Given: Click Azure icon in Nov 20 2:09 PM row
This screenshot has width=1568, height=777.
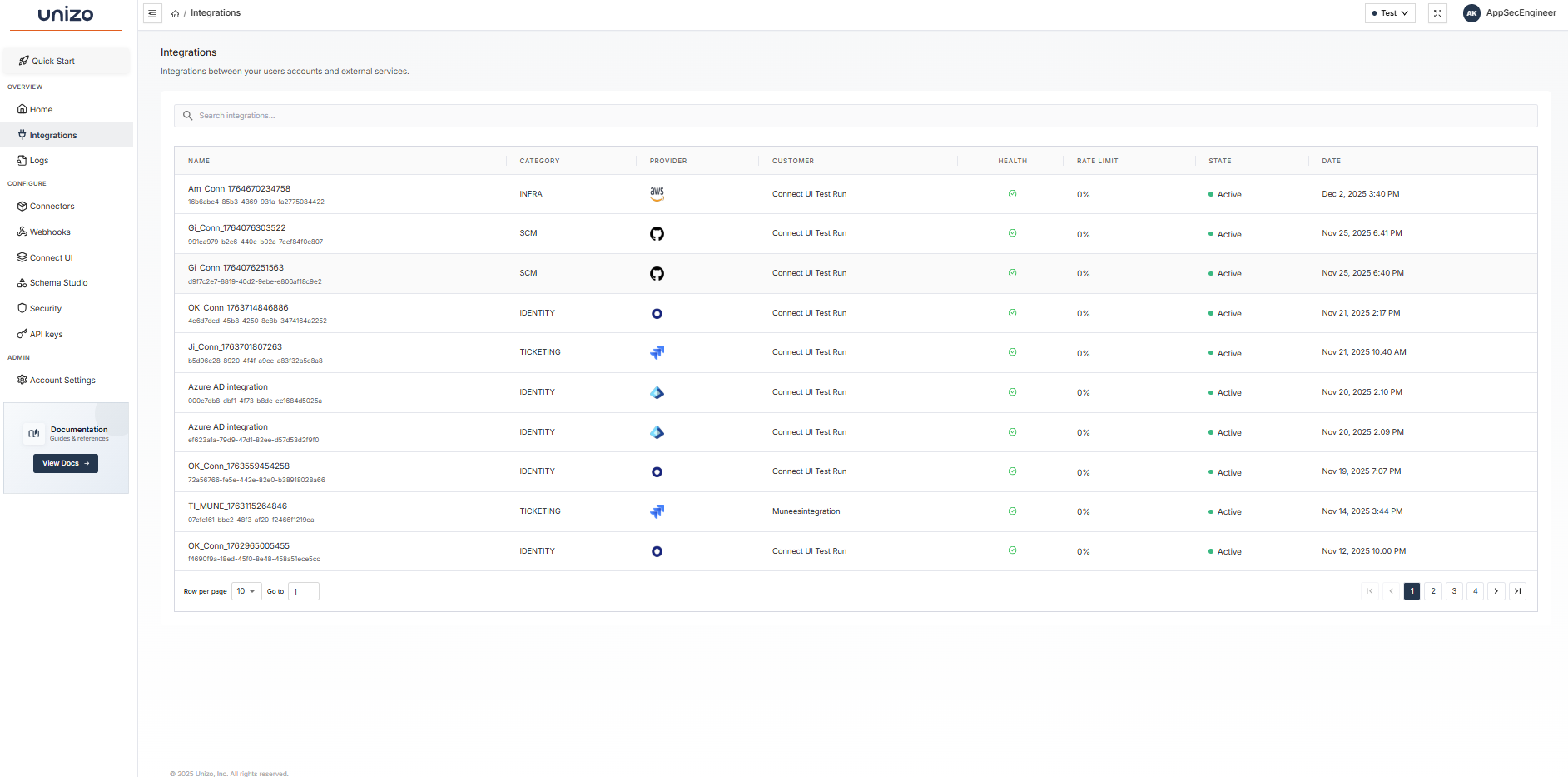Looking at the screenshot, I should 657,433.
